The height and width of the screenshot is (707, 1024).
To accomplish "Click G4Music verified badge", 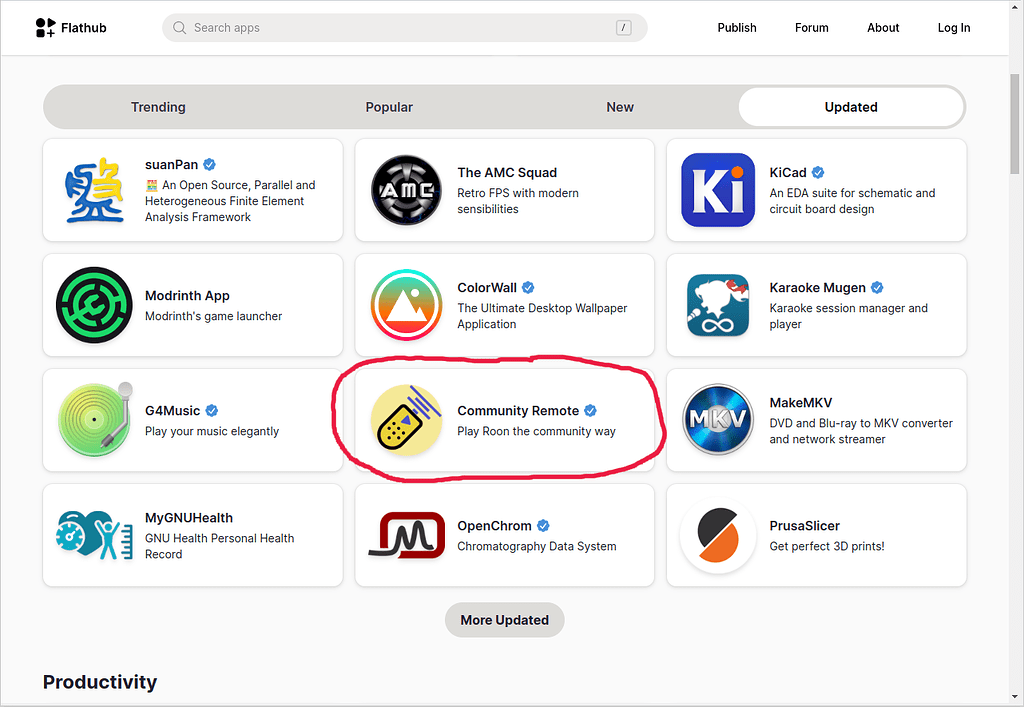I will click(212, 411).
